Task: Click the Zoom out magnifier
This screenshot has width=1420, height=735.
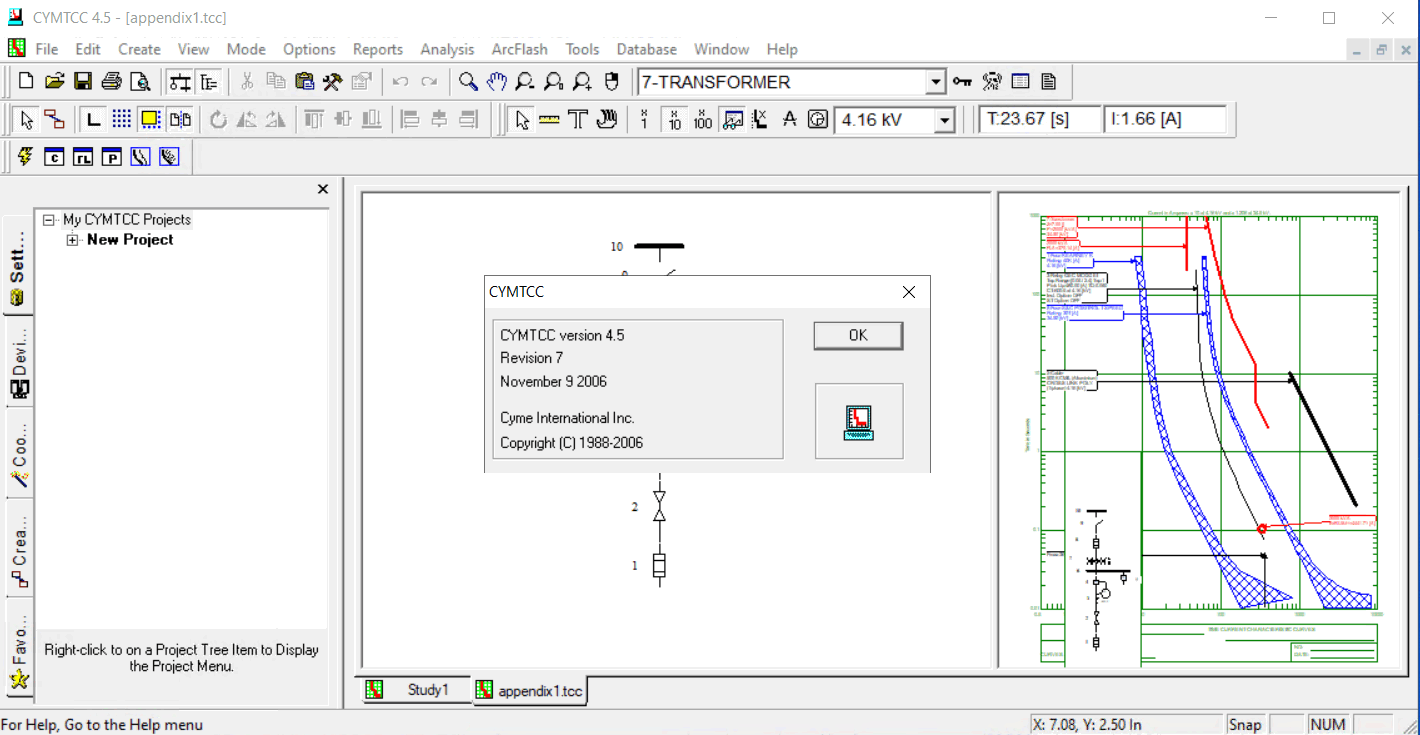Action: coord(525,82)
